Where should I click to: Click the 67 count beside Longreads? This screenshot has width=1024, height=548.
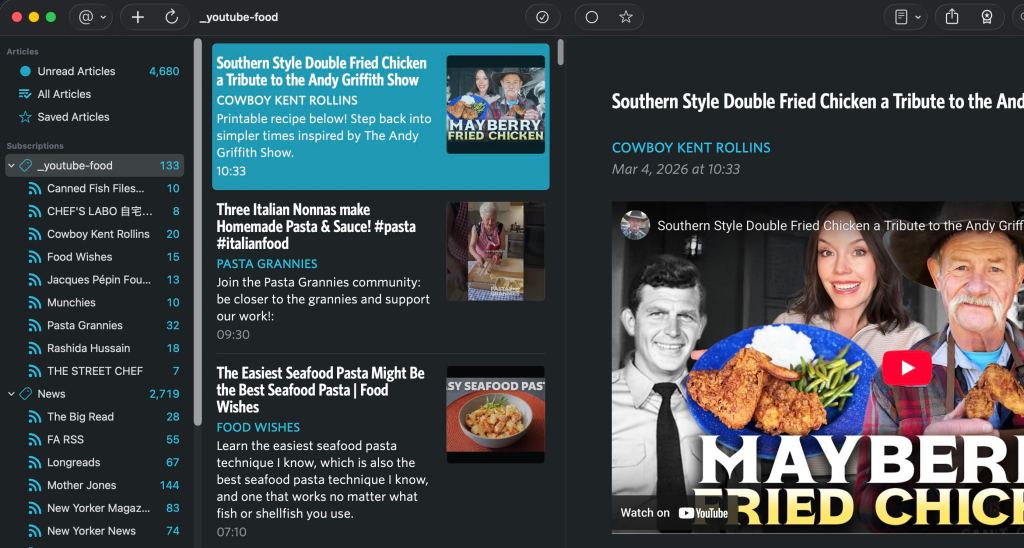[172, 462]
